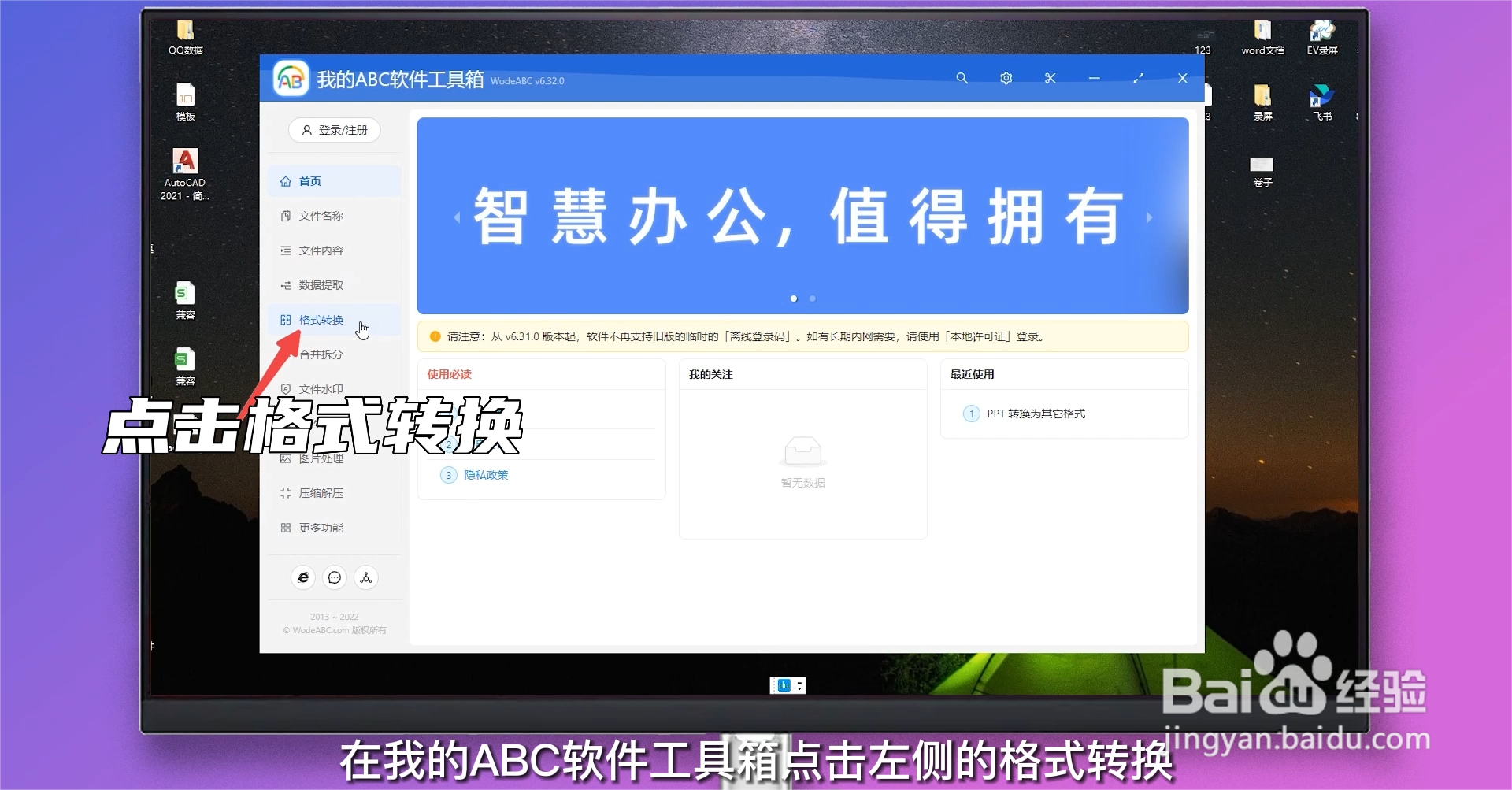The image size is (1512, 790).
Task: Open 合并拆分 in the sidebar
Action: pyautogui.click(x=334, y=354)
